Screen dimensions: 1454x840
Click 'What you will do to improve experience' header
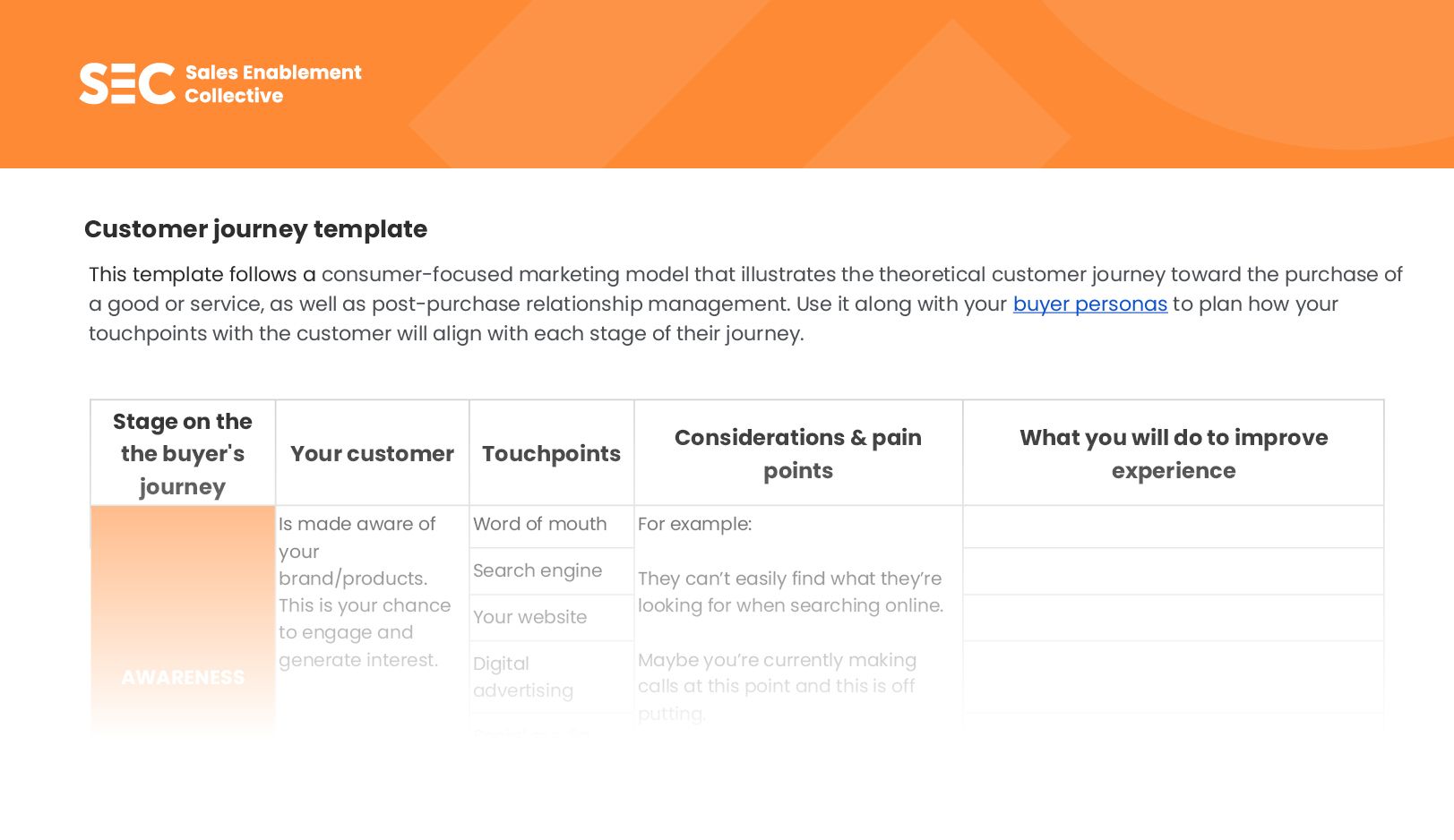[x=1173, y=454]
